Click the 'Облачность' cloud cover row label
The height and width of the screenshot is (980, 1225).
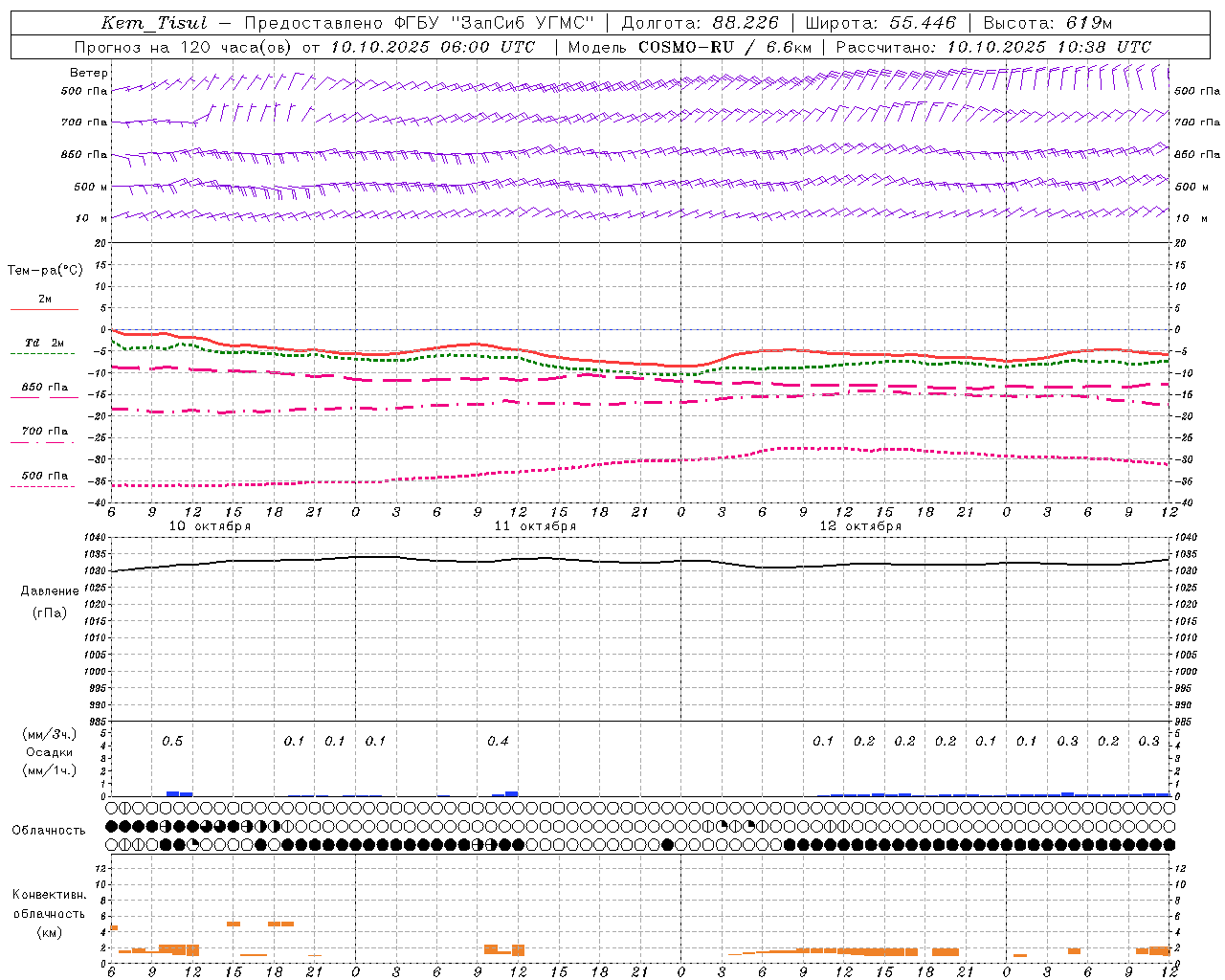(49, 831)
